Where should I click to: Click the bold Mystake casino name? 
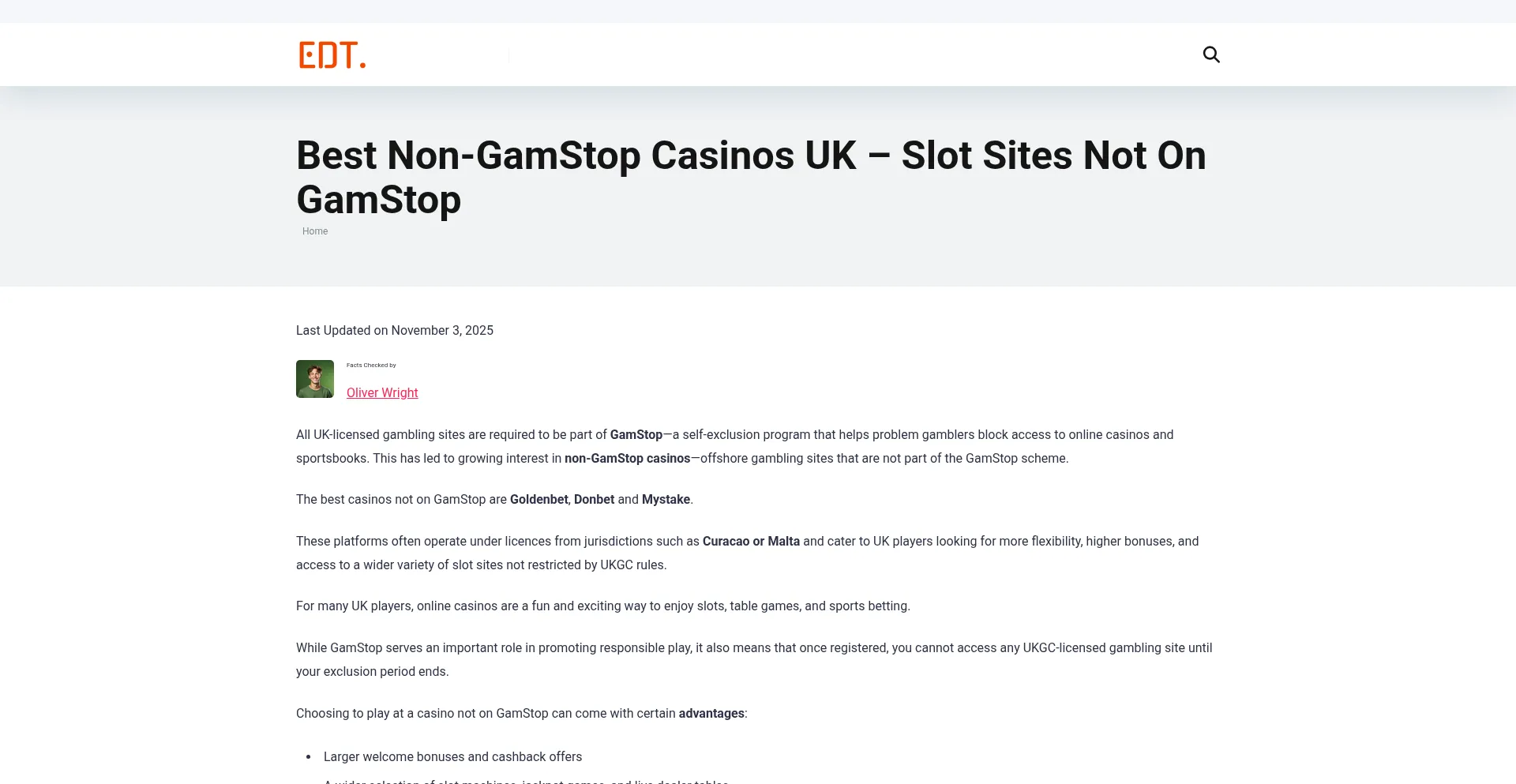[666, 499]
